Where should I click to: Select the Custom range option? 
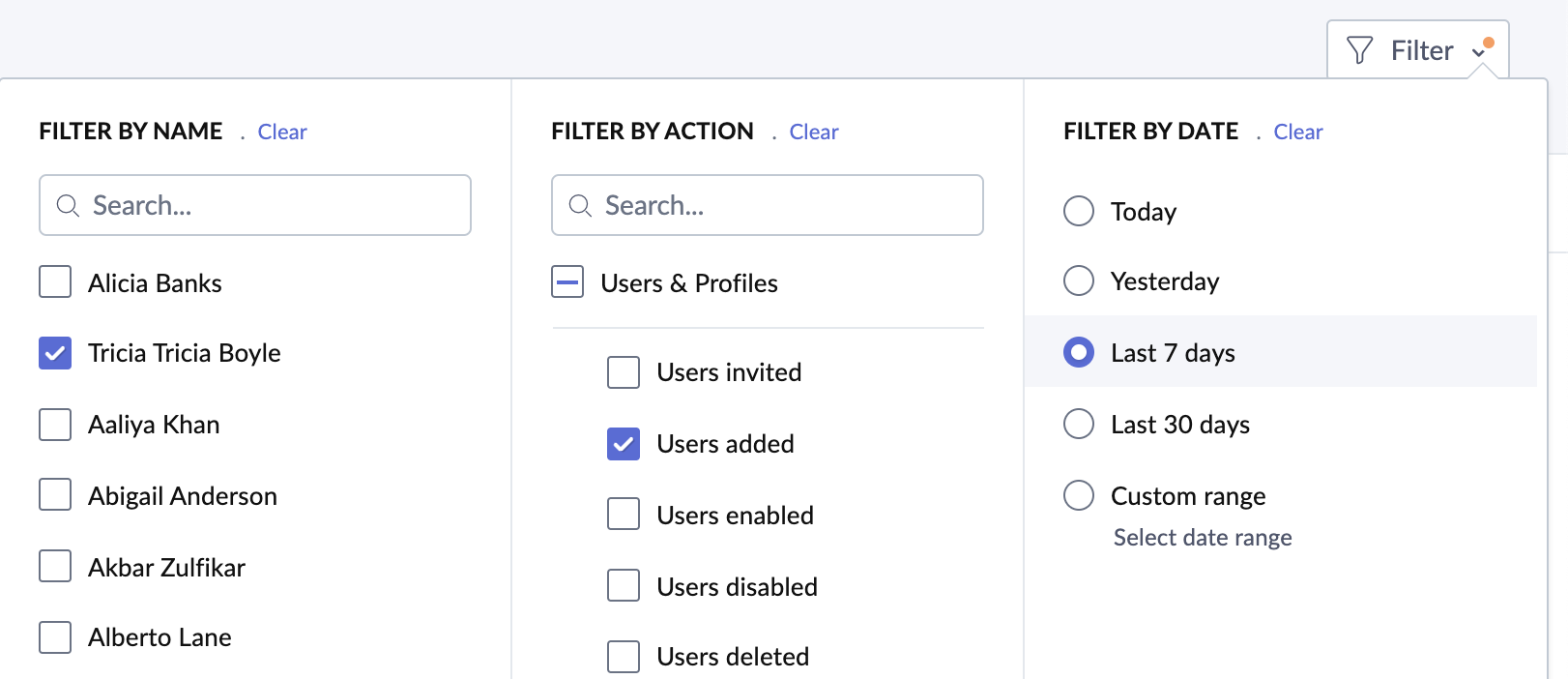(1079, 495)
